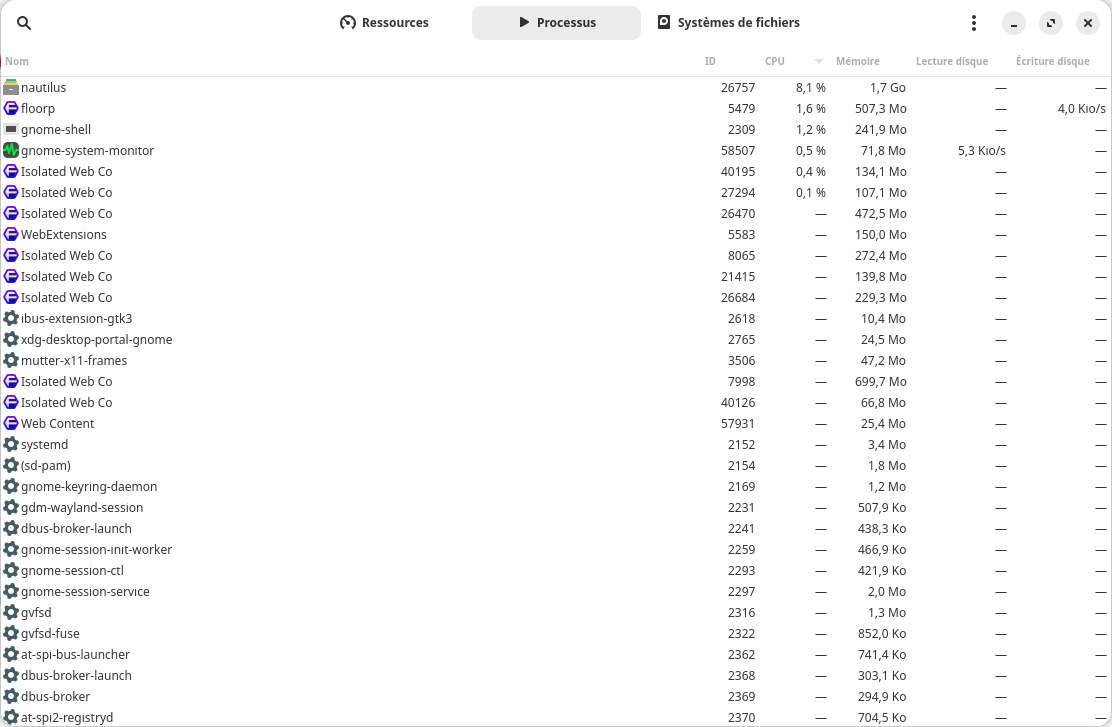Switch to the Ressources tab
This screenshot has width=1112, height=727.
385,23
